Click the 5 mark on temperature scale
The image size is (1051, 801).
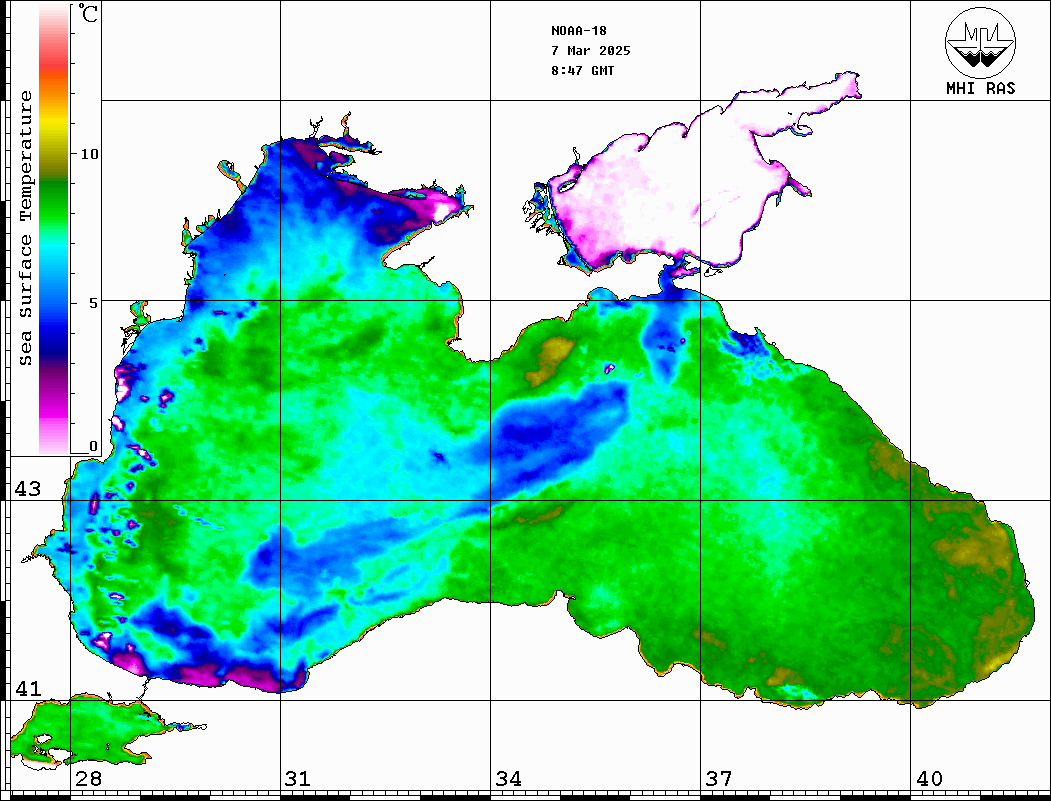point(92,302)
